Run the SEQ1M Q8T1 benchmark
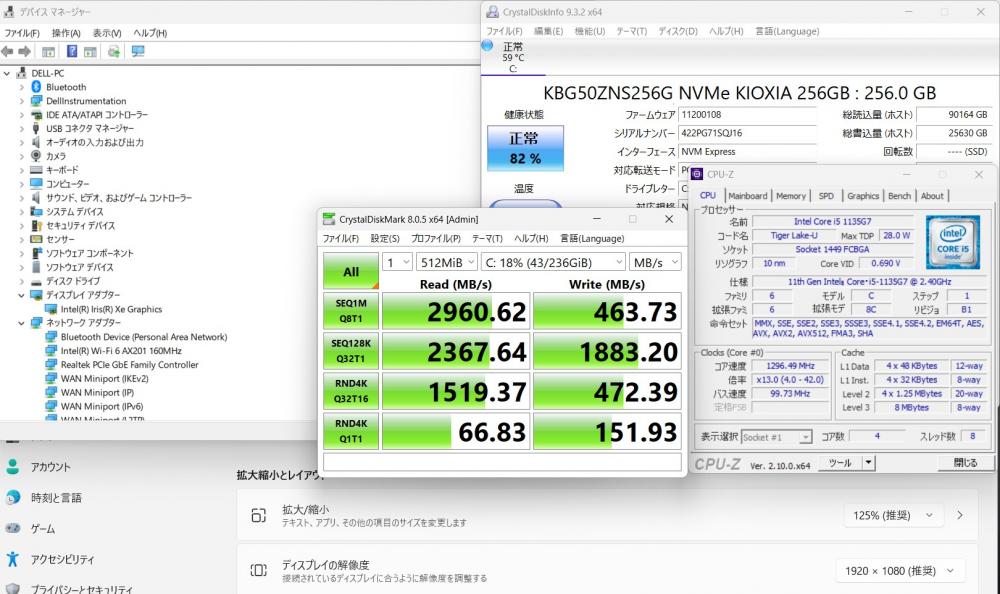 click(351, 311)
